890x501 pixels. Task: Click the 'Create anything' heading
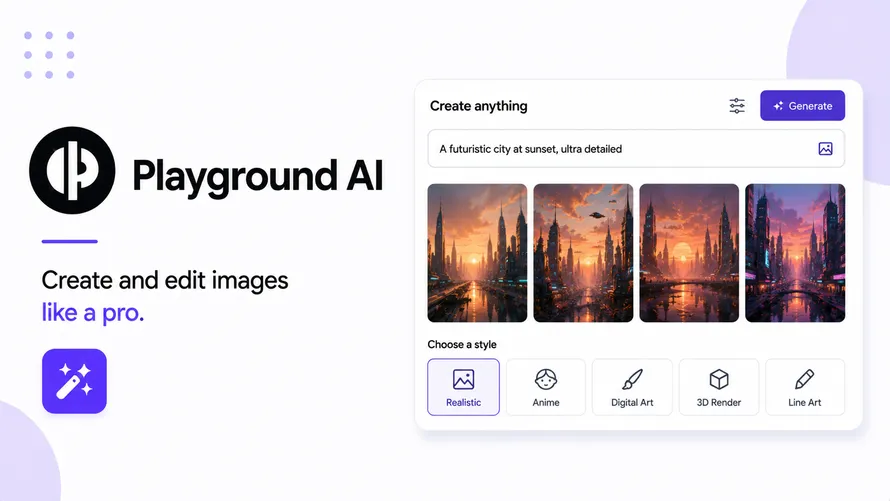coord(478,106)
